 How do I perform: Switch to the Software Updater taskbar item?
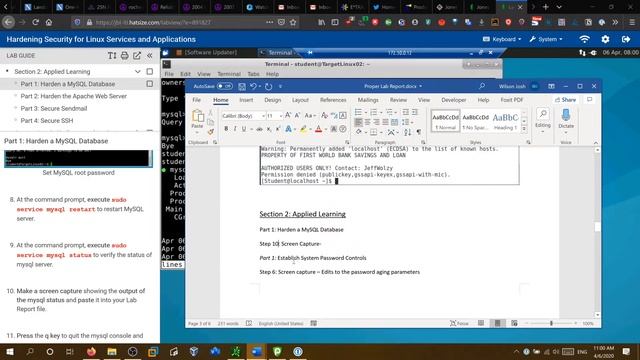point(207,52)
